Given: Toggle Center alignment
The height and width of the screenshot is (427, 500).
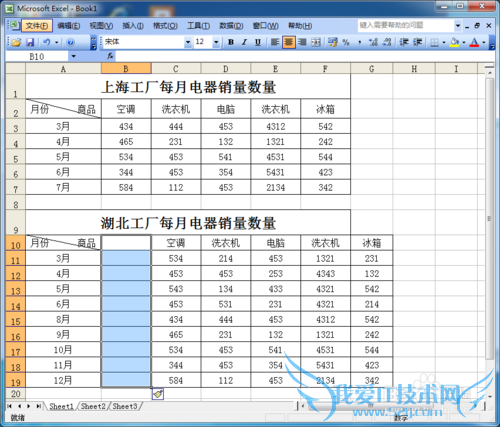Looking at the screenshot, I should (289, 42).
